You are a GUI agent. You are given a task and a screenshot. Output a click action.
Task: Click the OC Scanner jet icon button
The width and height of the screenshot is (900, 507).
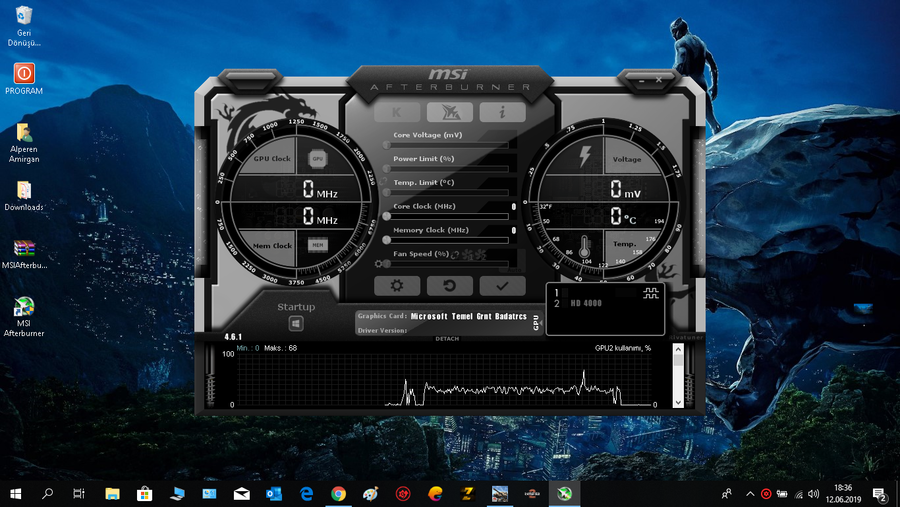(449, 112)
